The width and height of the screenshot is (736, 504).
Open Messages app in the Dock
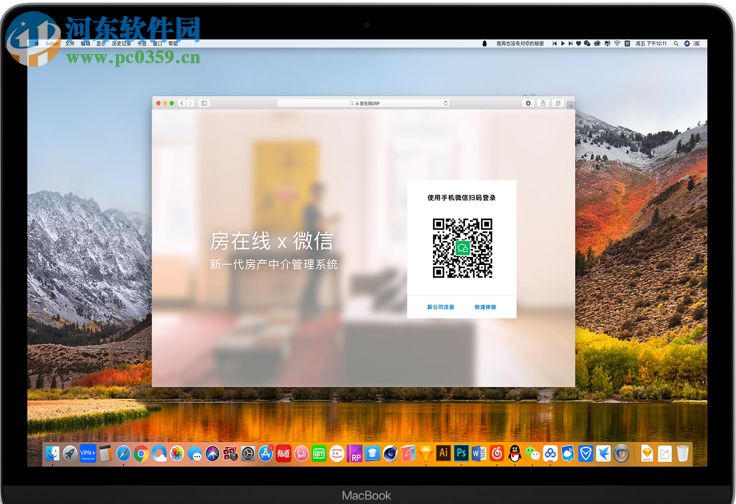195,454
